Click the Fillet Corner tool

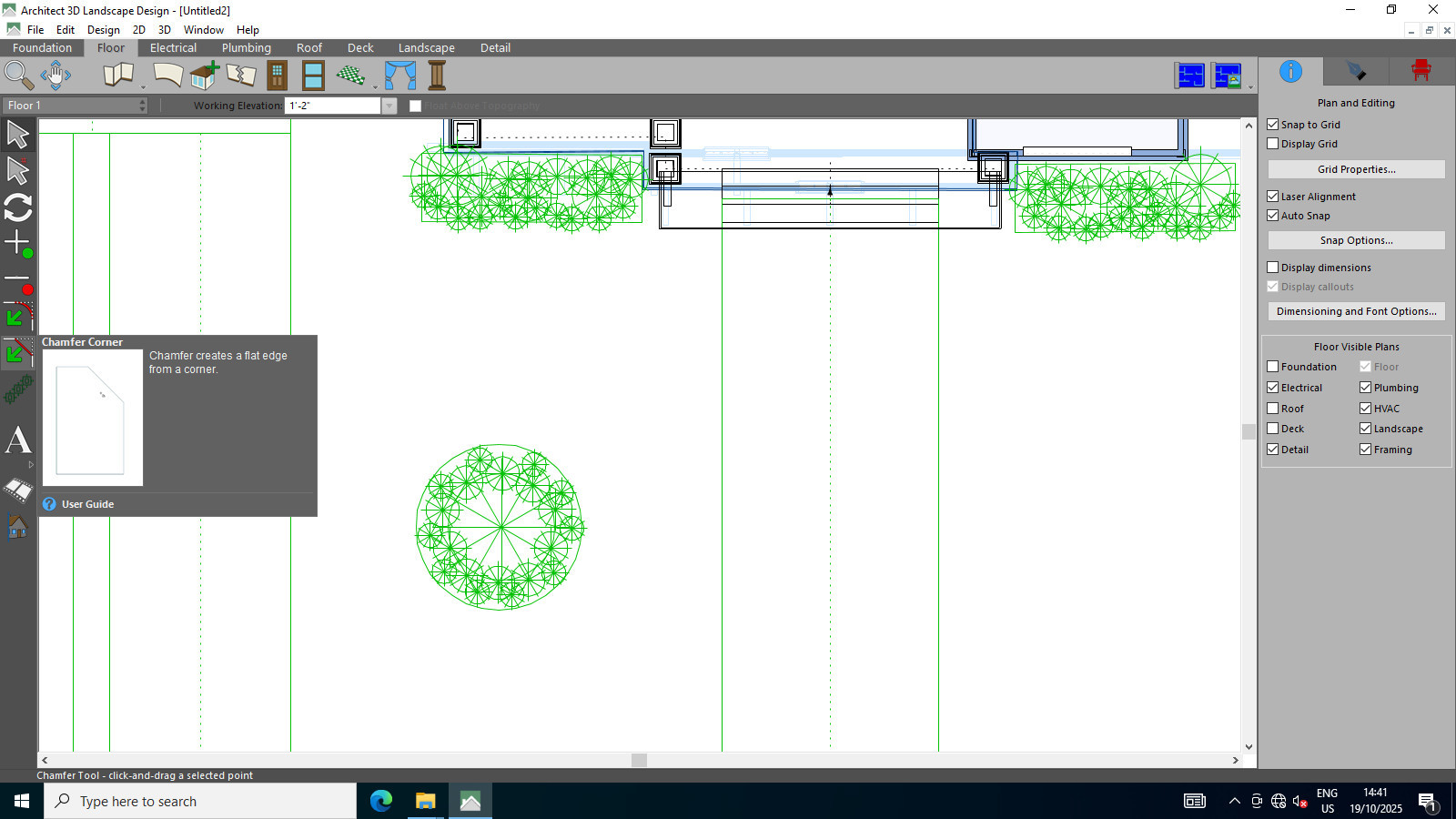tap(18, 316)
